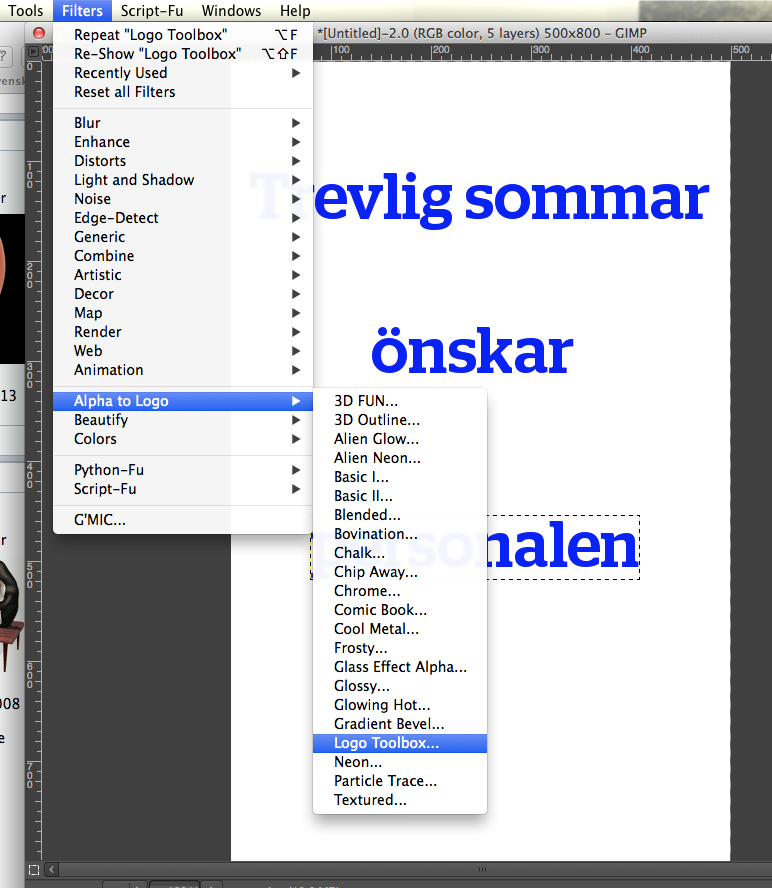Open the Decor filters submenu
This screenshot has width=772, height=888.
(x=183, y=294)
